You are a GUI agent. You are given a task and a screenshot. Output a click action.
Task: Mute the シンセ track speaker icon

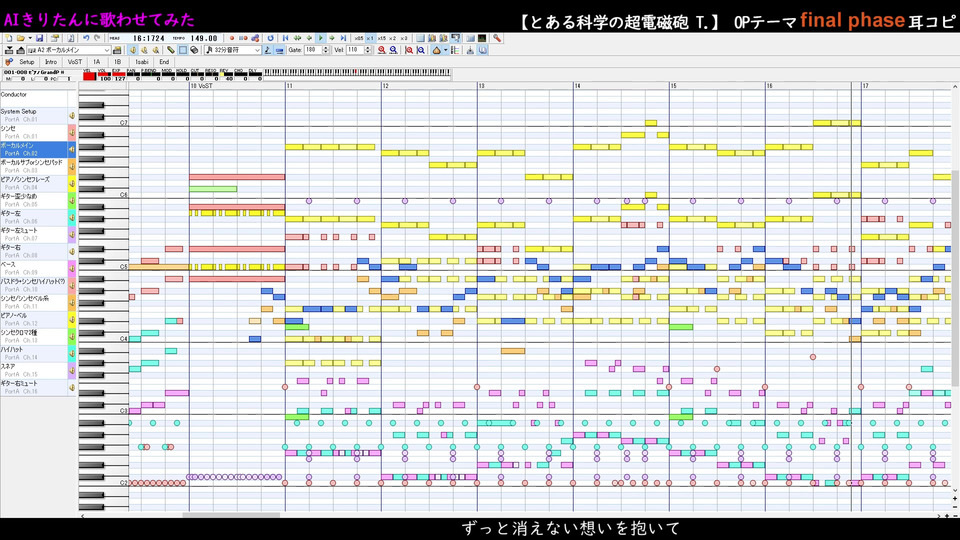tap(72, 132)
